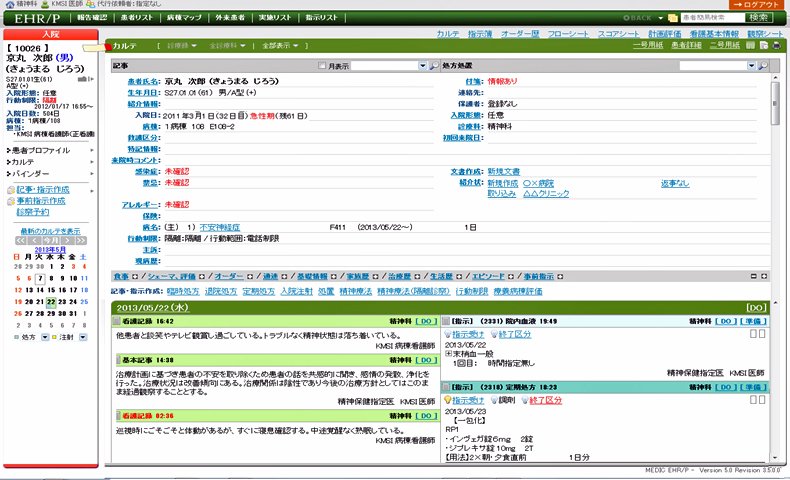
Task: Open 病棟マップ in the top menu
Action: pos(184,18)
